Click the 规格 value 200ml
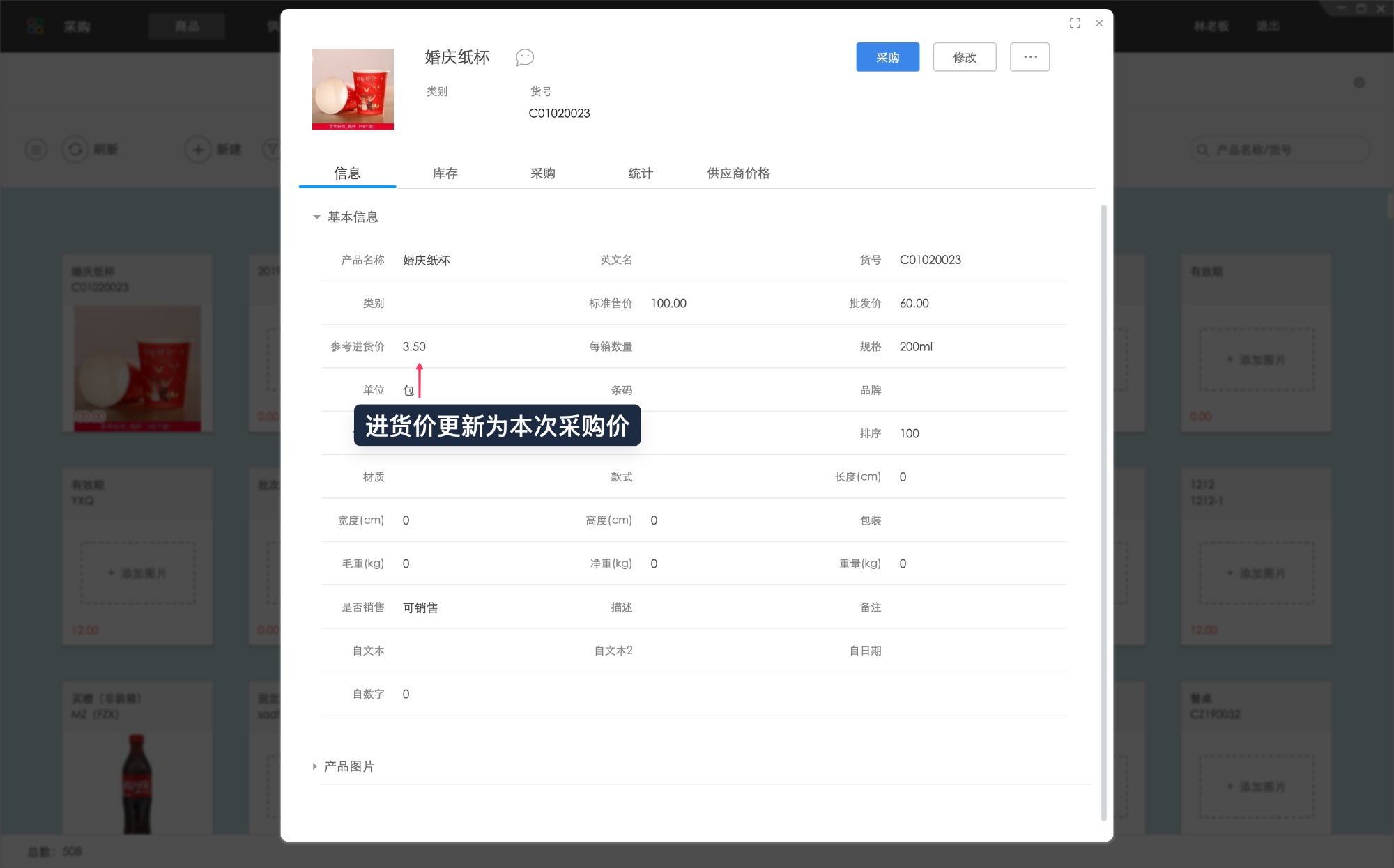Screen dimensions: 1394x868 click(915, 346)
